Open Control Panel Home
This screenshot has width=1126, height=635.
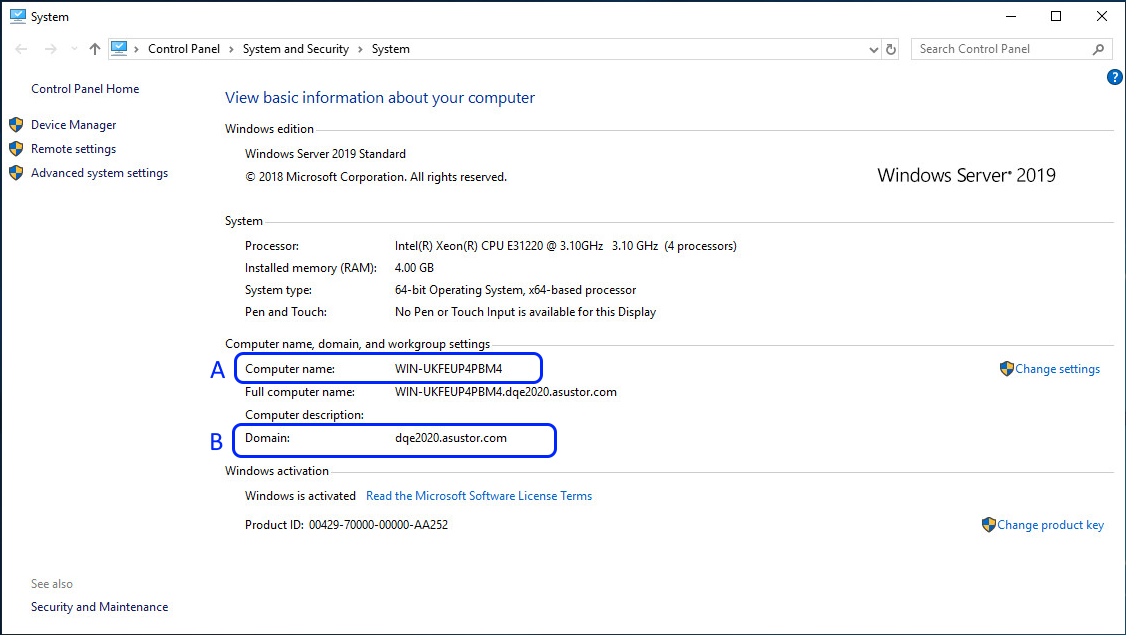pyautogui.click(x=85, y=89)
